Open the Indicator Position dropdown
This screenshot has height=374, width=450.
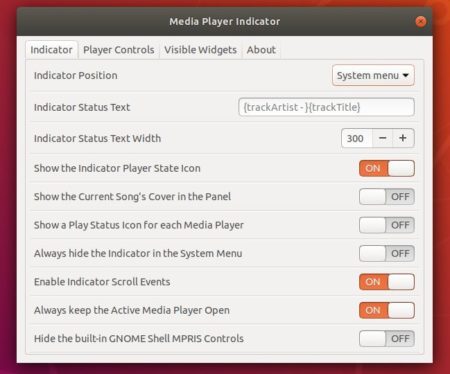(x=373, y=75)
